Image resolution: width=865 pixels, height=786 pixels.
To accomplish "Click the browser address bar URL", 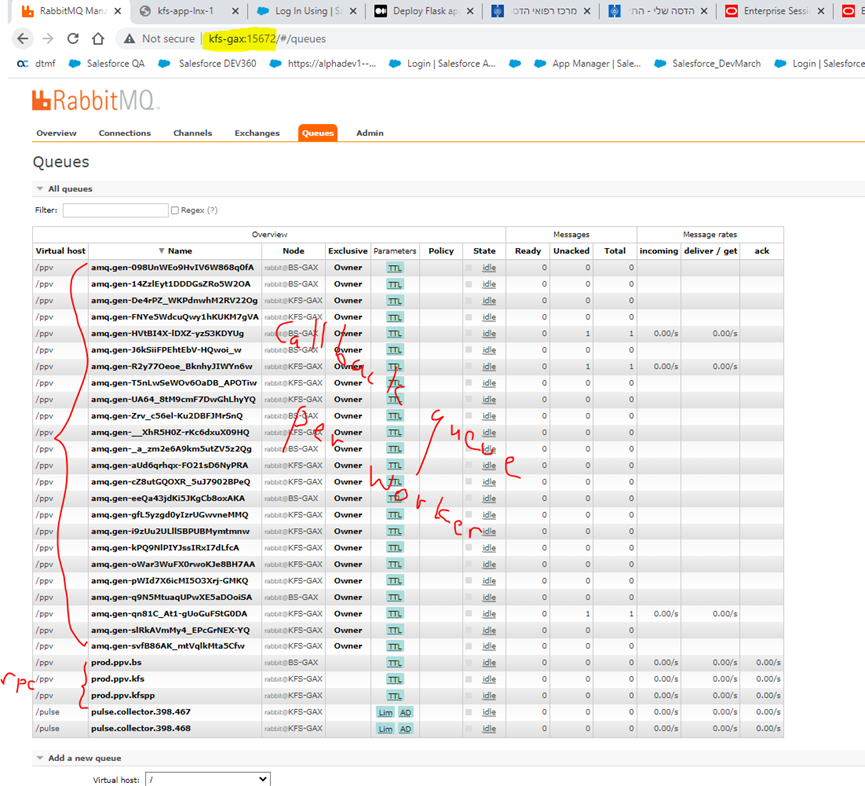I will coord(267,39).
